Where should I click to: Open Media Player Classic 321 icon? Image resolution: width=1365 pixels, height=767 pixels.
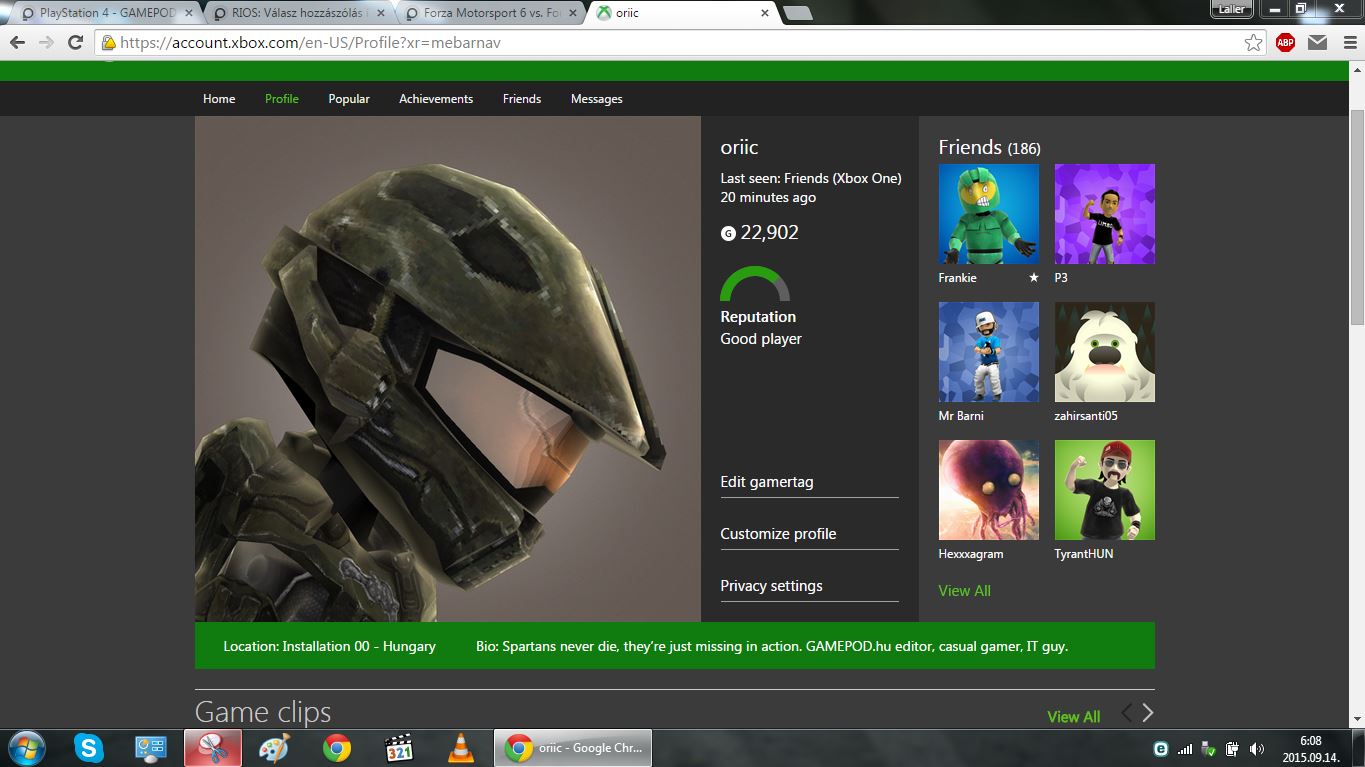[x=399, y=748]
